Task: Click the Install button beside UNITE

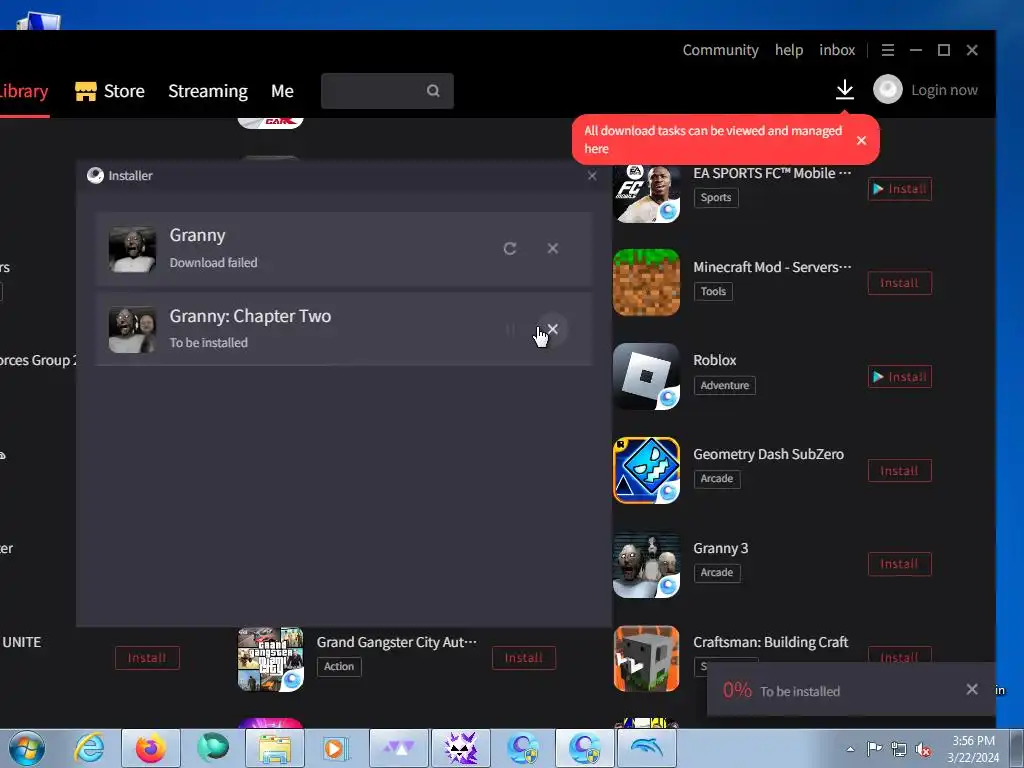Action: 147,658
